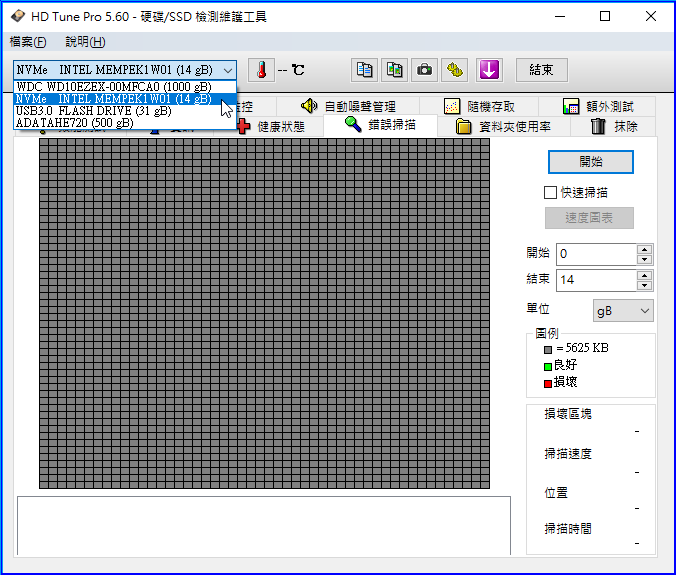Viewport: 676px width, 575px height.
Task: Close the HD Tune Pro window
Action: coord(651,16)
